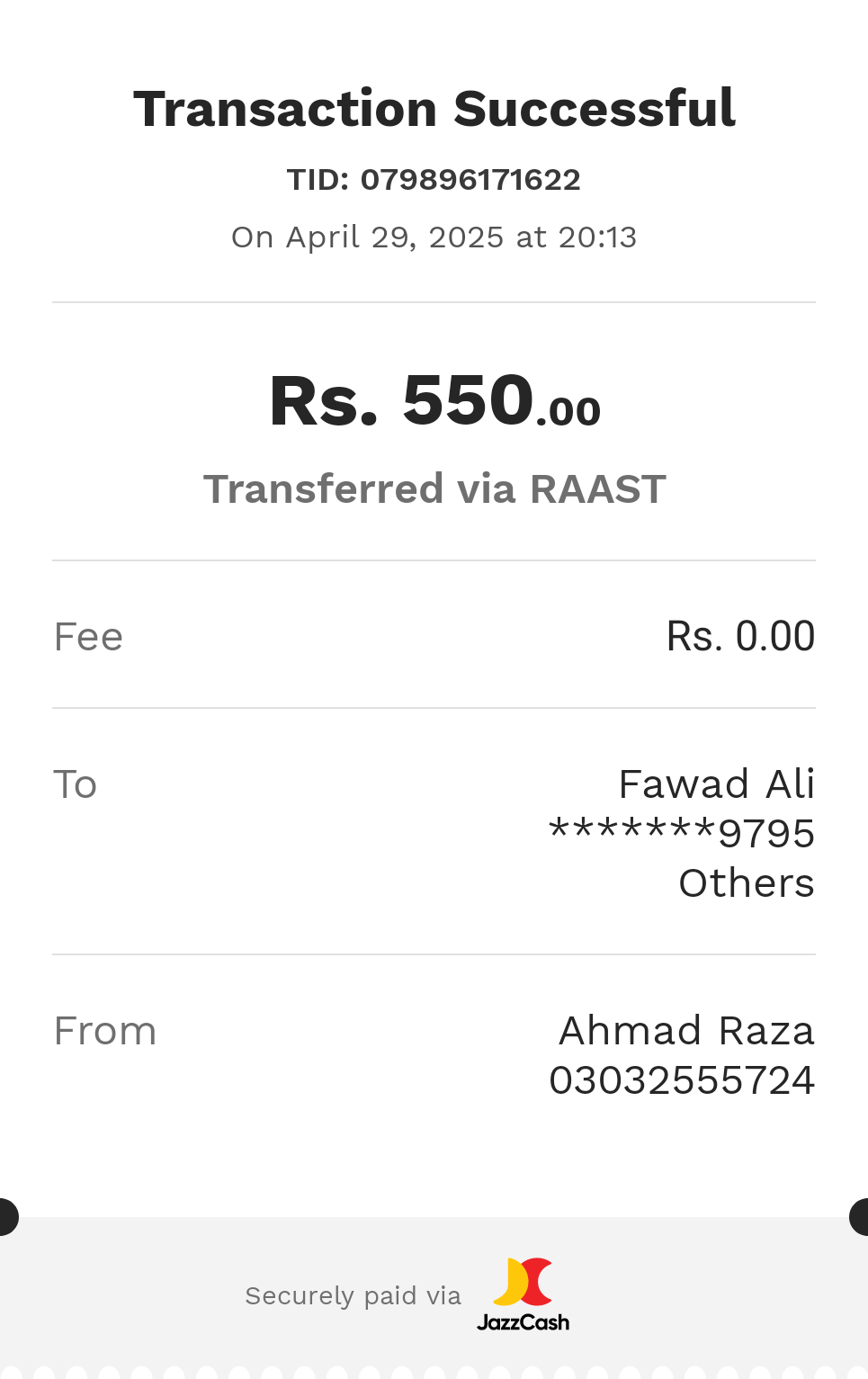The height and width of the screenshot is (1379, 868).
Task: Select sender name Ahmad Raza
Action: [687, 1031]
